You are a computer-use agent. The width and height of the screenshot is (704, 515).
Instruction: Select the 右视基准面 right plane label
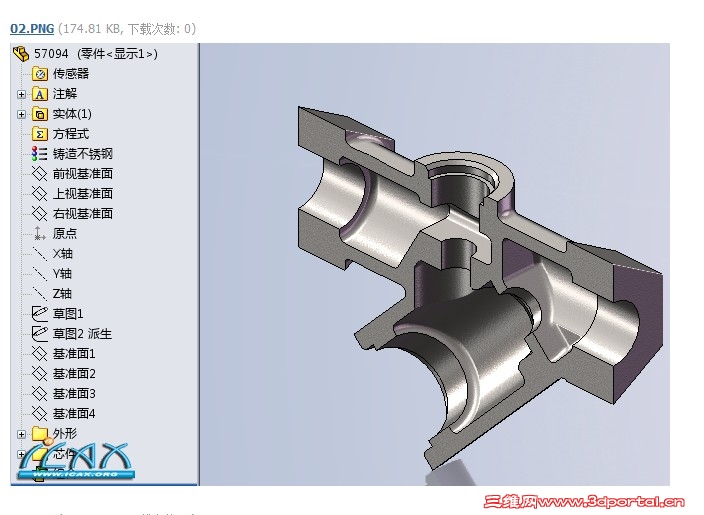pyautogui.click(x=83, y=213)
